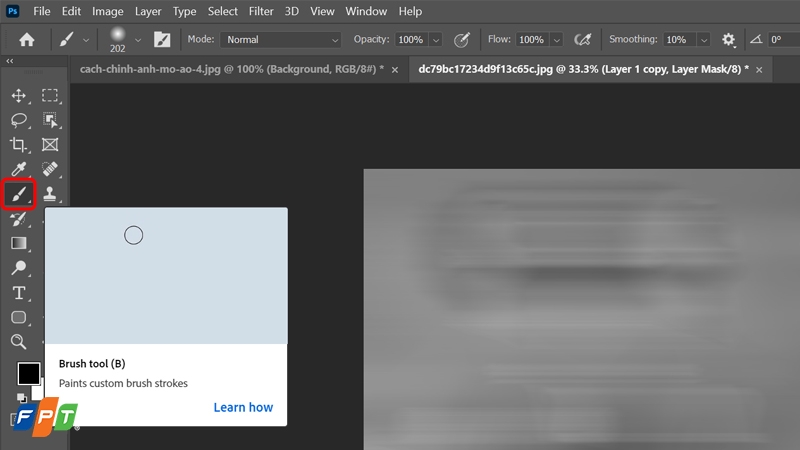Select the Rectangular Marquee tool
This screenshot has width=800, height=450.
pos(50,95)
